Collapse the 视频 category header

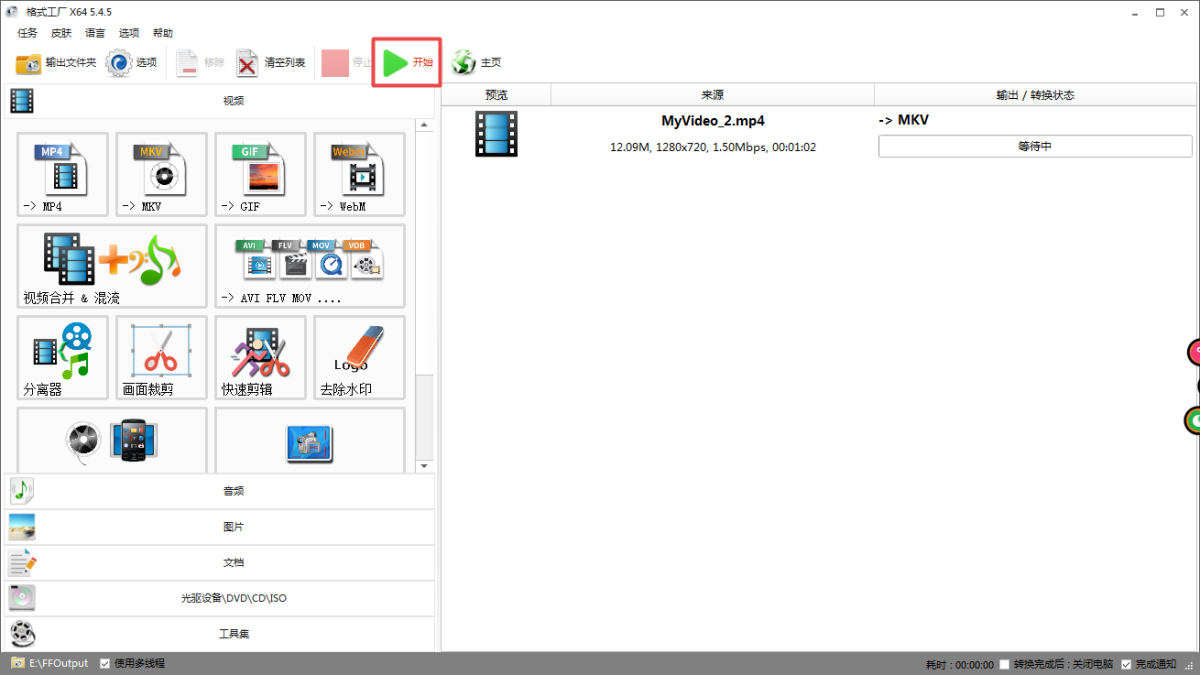220,100
